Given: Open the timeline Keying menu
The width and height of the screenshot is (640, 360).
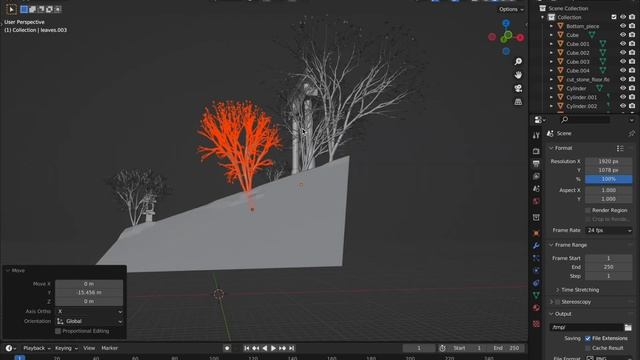Looking at the screenshot, I should coord(66,348).
